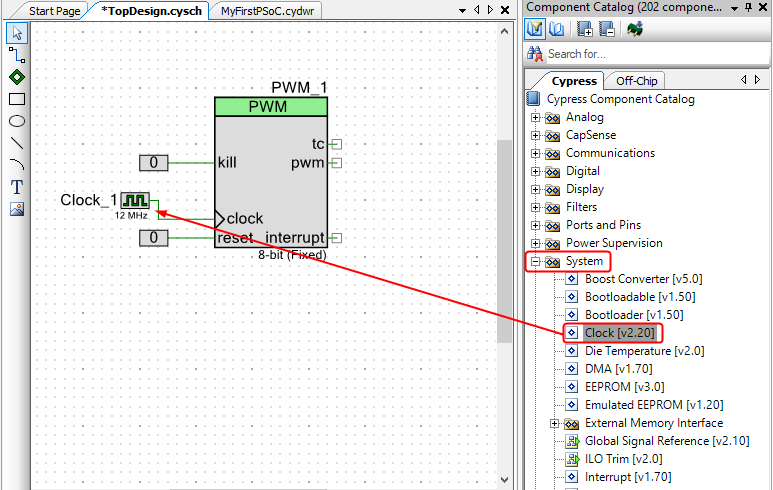
Task: Select the Insert Image tool
Action: pos(17,208)
